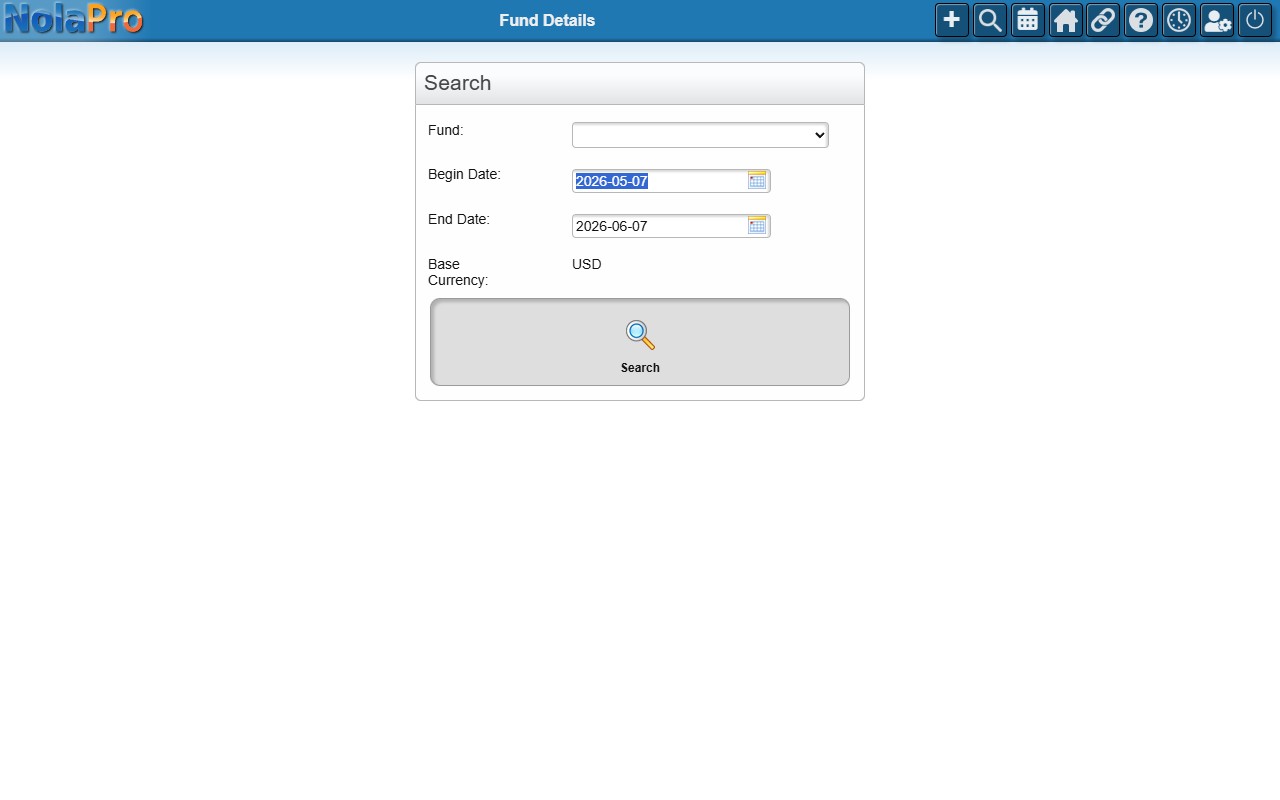The width and height of the screenshot is (1280, 800).
Task: Open the Begin Date calendar picker
Action: tap(757, 180)
